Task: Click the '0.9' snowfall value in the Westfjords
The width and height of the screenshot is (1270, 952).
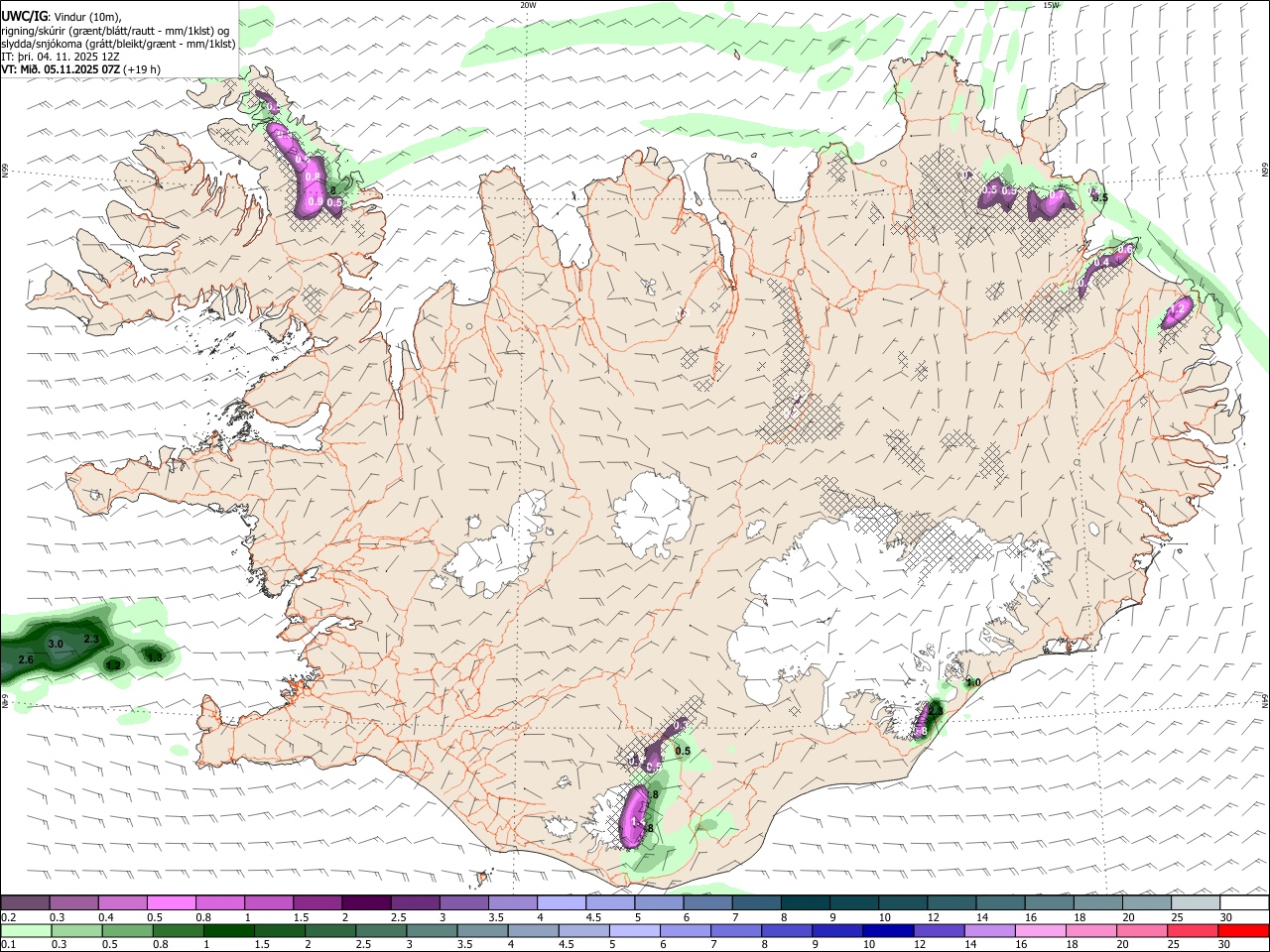Action: (x=317, y=202)
